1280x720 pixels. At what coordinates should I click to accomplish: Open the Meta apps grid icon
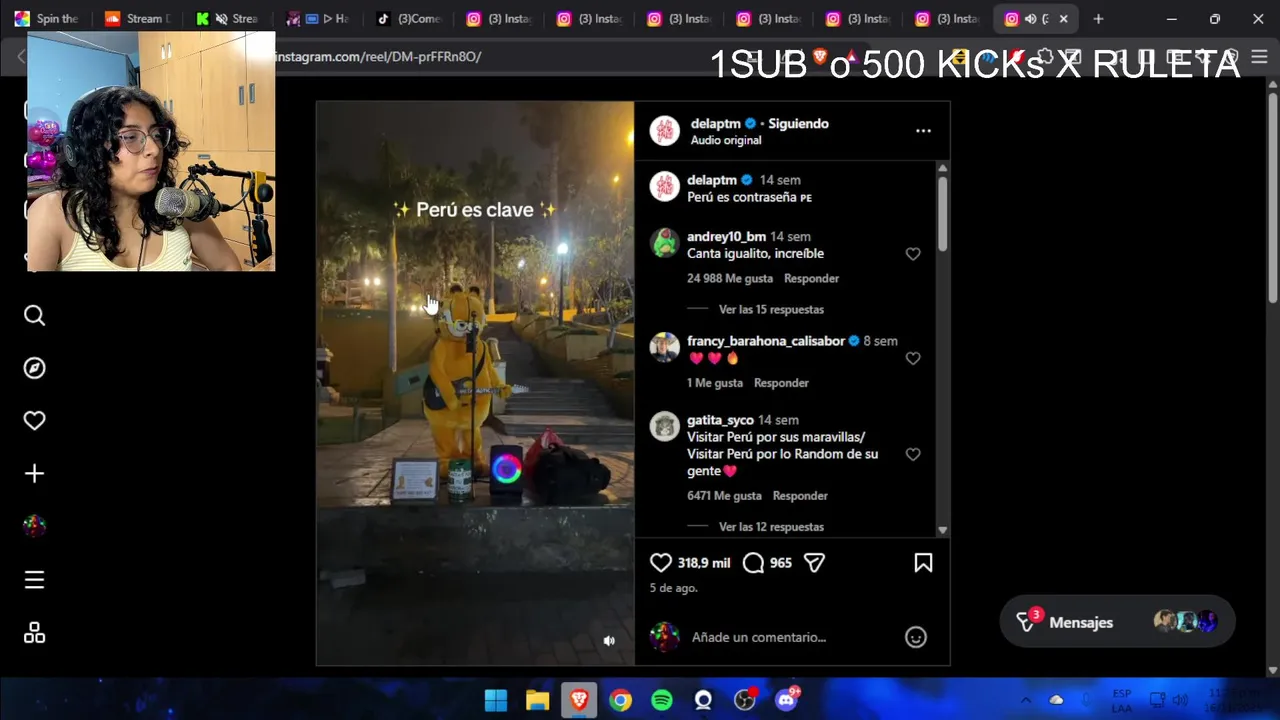34,633
